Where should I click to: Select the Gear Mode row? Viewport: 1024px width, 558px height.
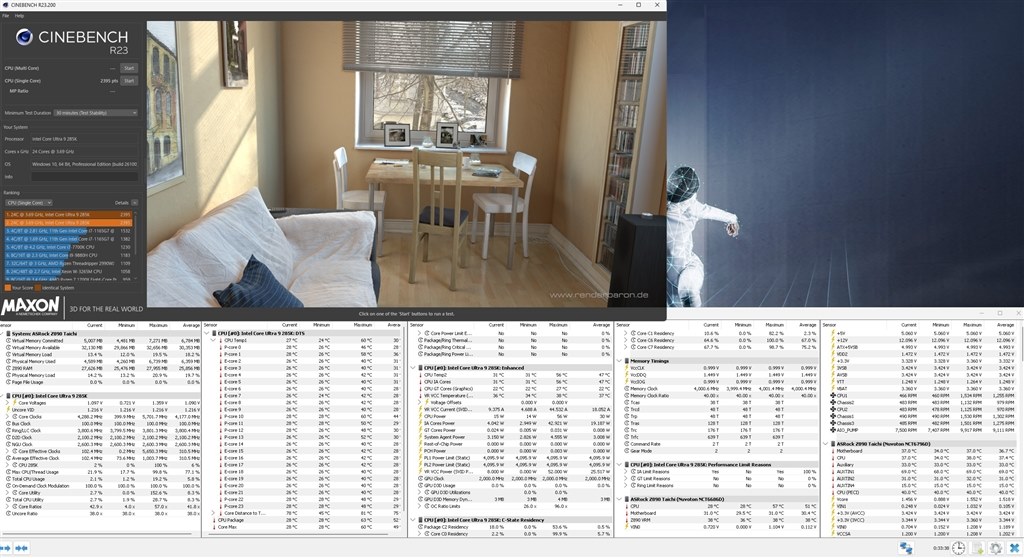pos(720,451)
